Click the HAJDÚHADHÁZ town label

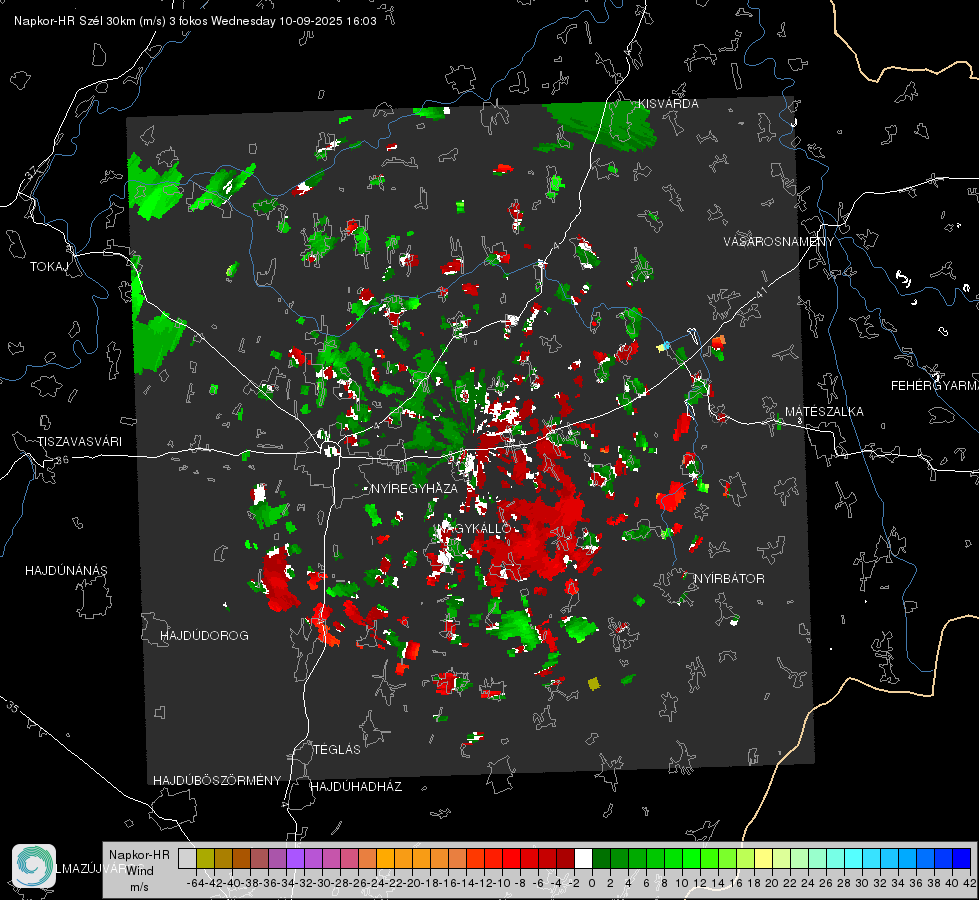[x=356, y=786]
